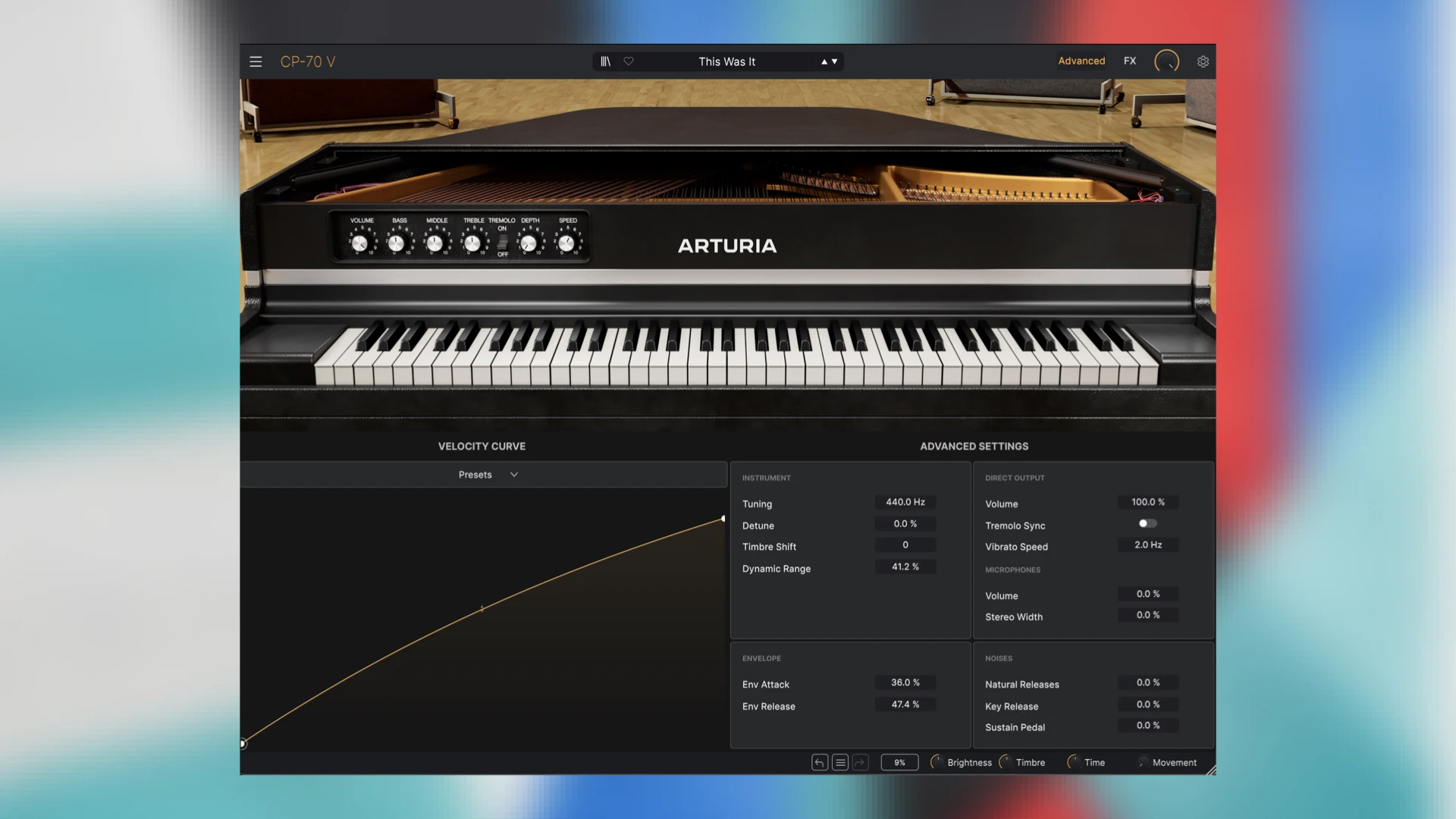Click velocity curve top-right endpoint
1456x819 pixels.
[723, 519]
